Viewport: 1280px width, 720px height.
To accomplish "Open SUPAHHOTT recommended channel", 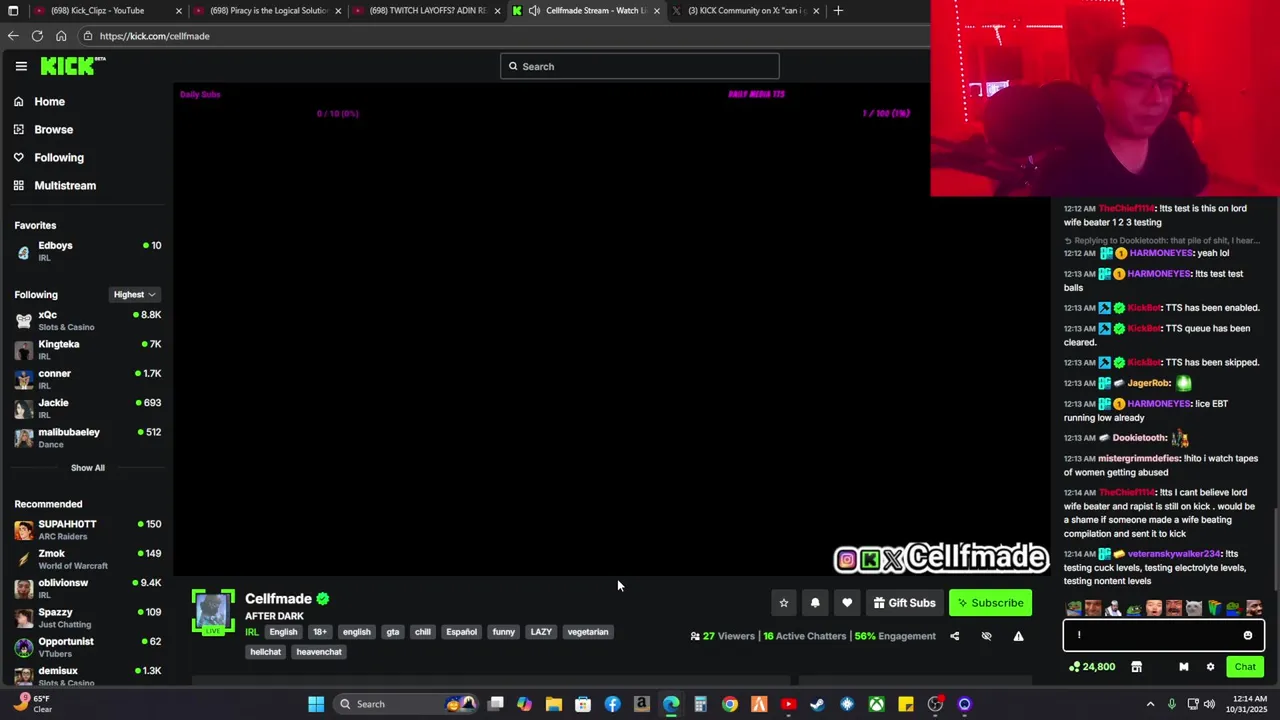I will [87, 529].
